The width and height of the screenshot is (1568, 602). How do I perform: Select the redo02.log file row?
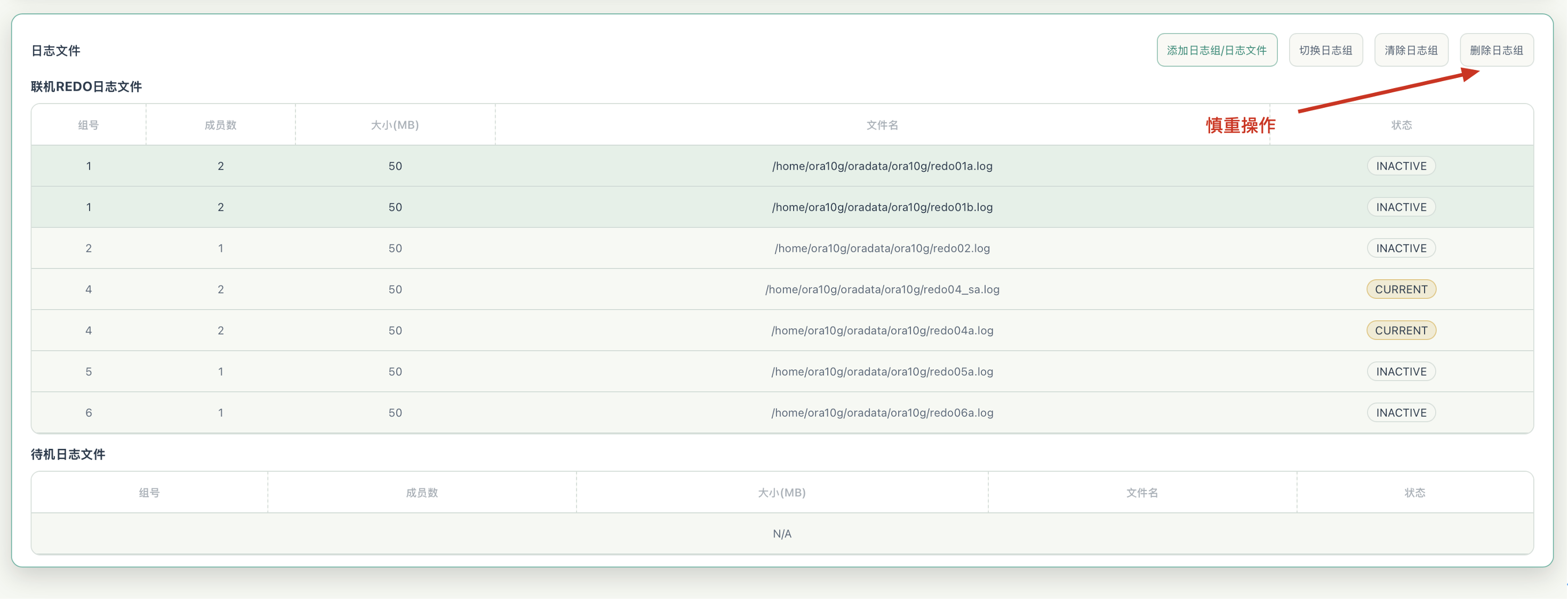(x=782, y=248)
